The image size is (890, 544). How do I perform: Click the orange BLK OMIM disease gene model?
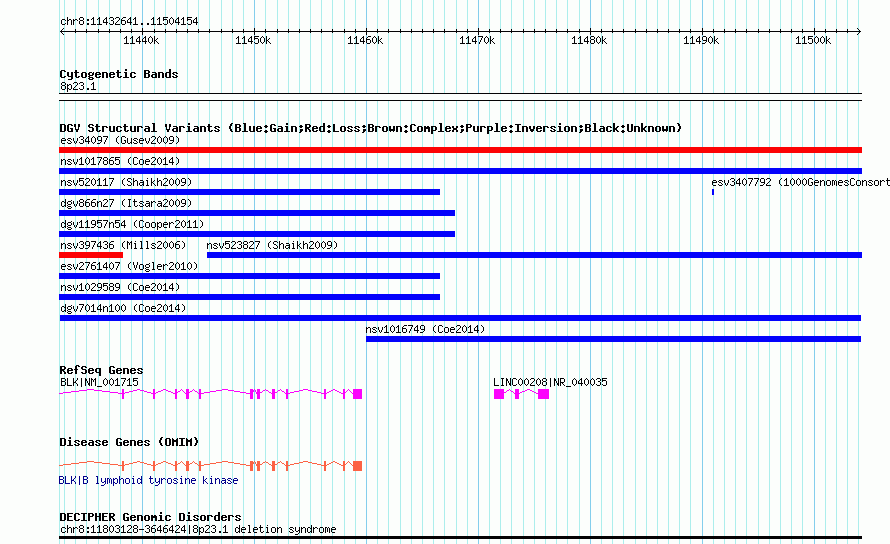pyautogui.click(x=211, y=466)
